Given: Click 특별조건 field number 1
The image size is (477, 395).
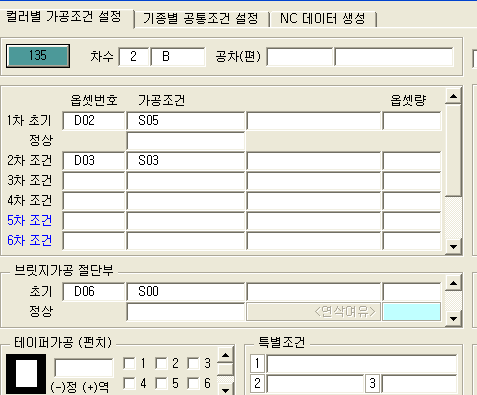Looking at the screenshot, I should point(362,363).
